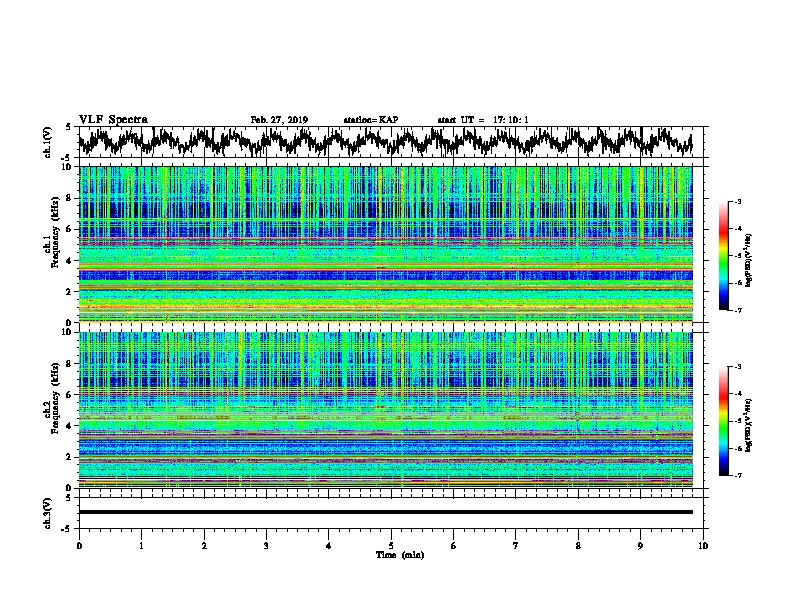
Task: Click time axis tick label "8"
Action: click(578, 546)
